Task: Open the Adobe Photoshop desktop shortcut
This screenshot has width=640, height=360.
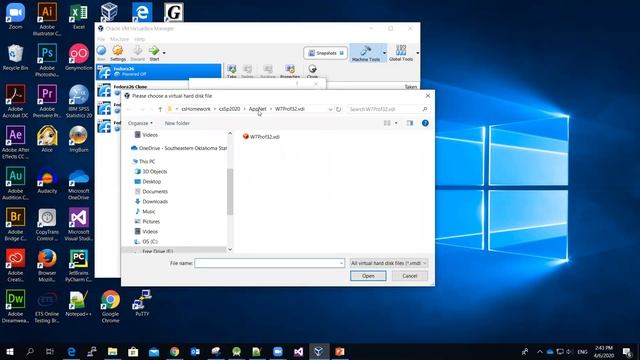Action: point(47,60)
